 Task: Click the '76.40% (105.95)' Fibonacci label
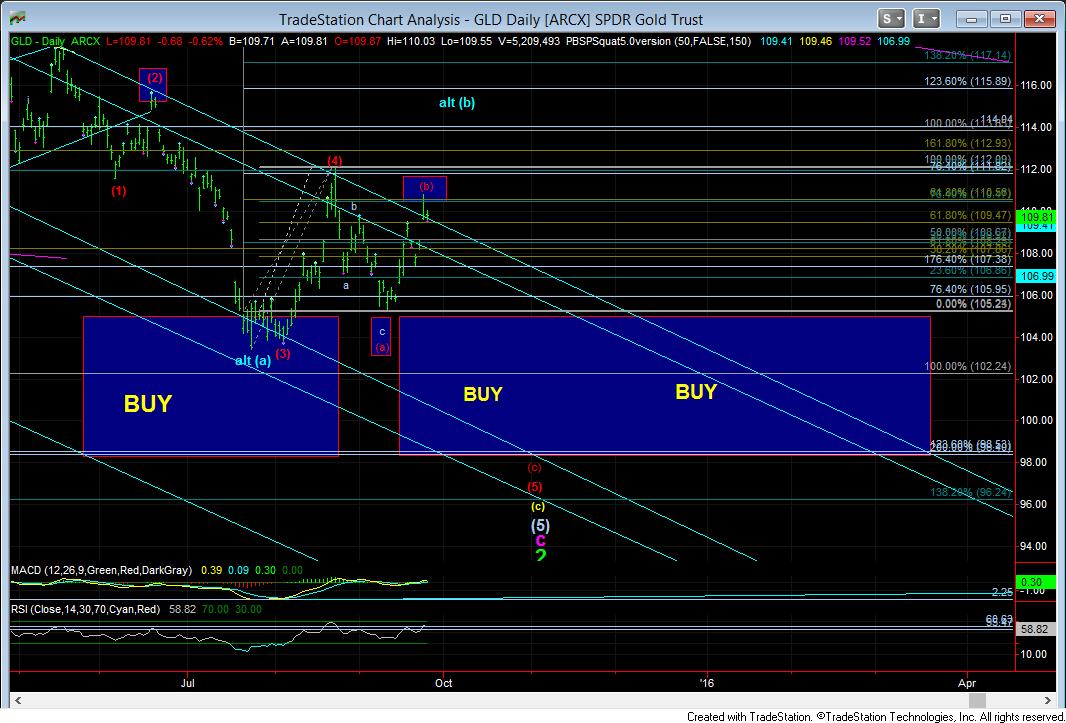(971, 289)
